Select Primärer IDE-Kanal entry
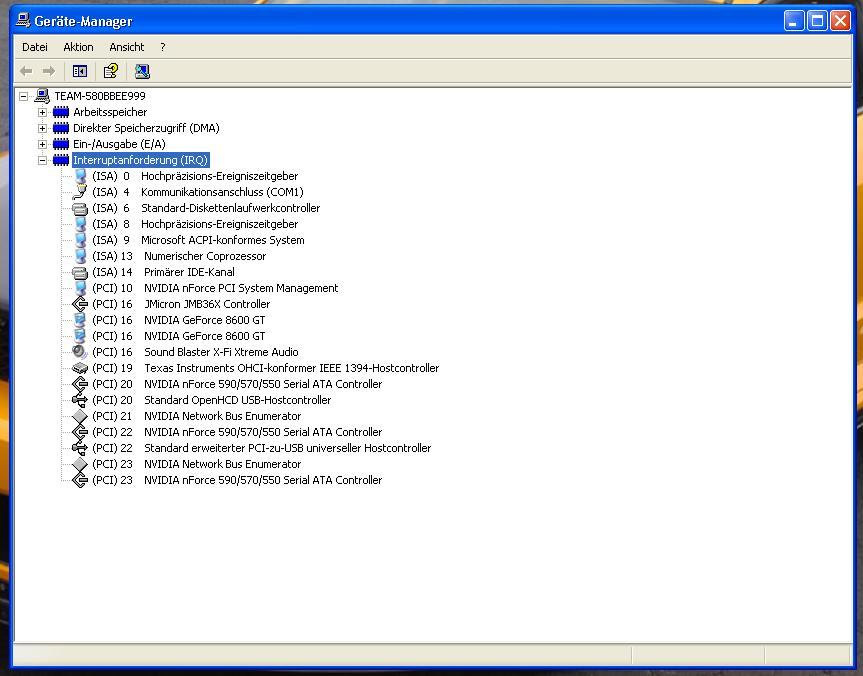863x676 pixels. click(x=163, y=272)
